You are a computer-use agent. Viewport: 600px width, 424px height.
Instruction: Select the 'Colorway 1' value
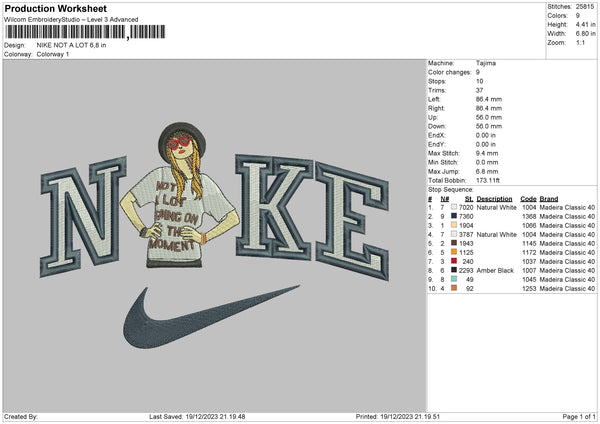click(x=53, y=54)
